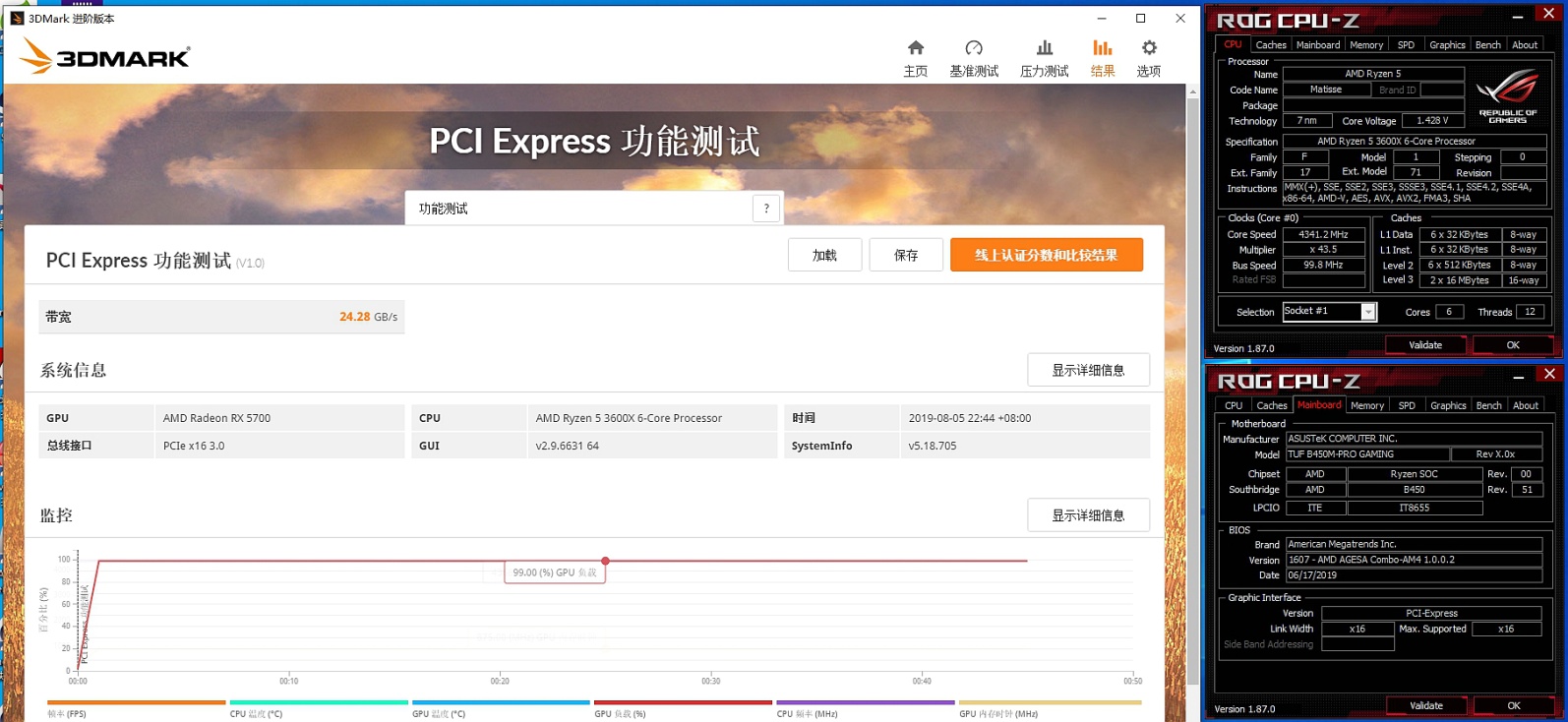Click the 保存 (save) button
The height and width of the screenshot is (722, 1568).
[x=906, y=255]
